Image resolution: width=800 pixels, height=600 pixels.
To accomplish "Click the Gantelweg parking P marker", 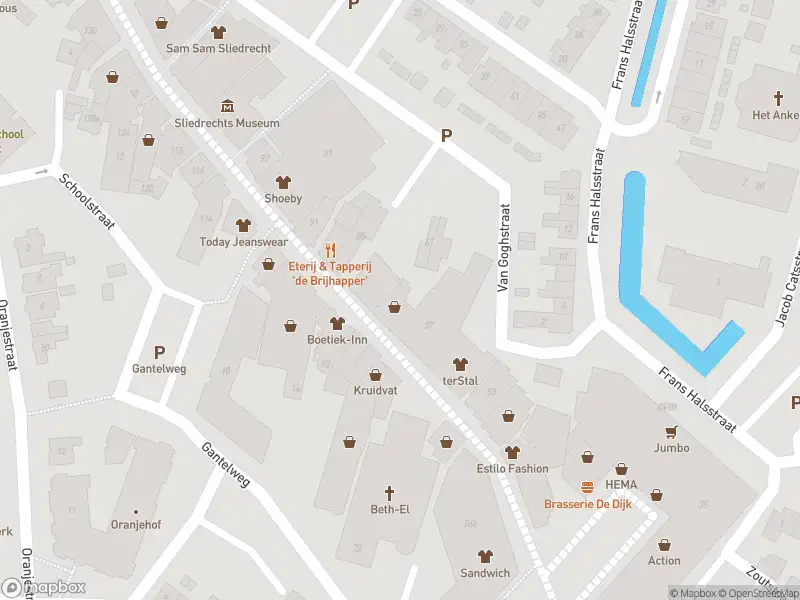I will pyautogui.click(x=159, y=352).
